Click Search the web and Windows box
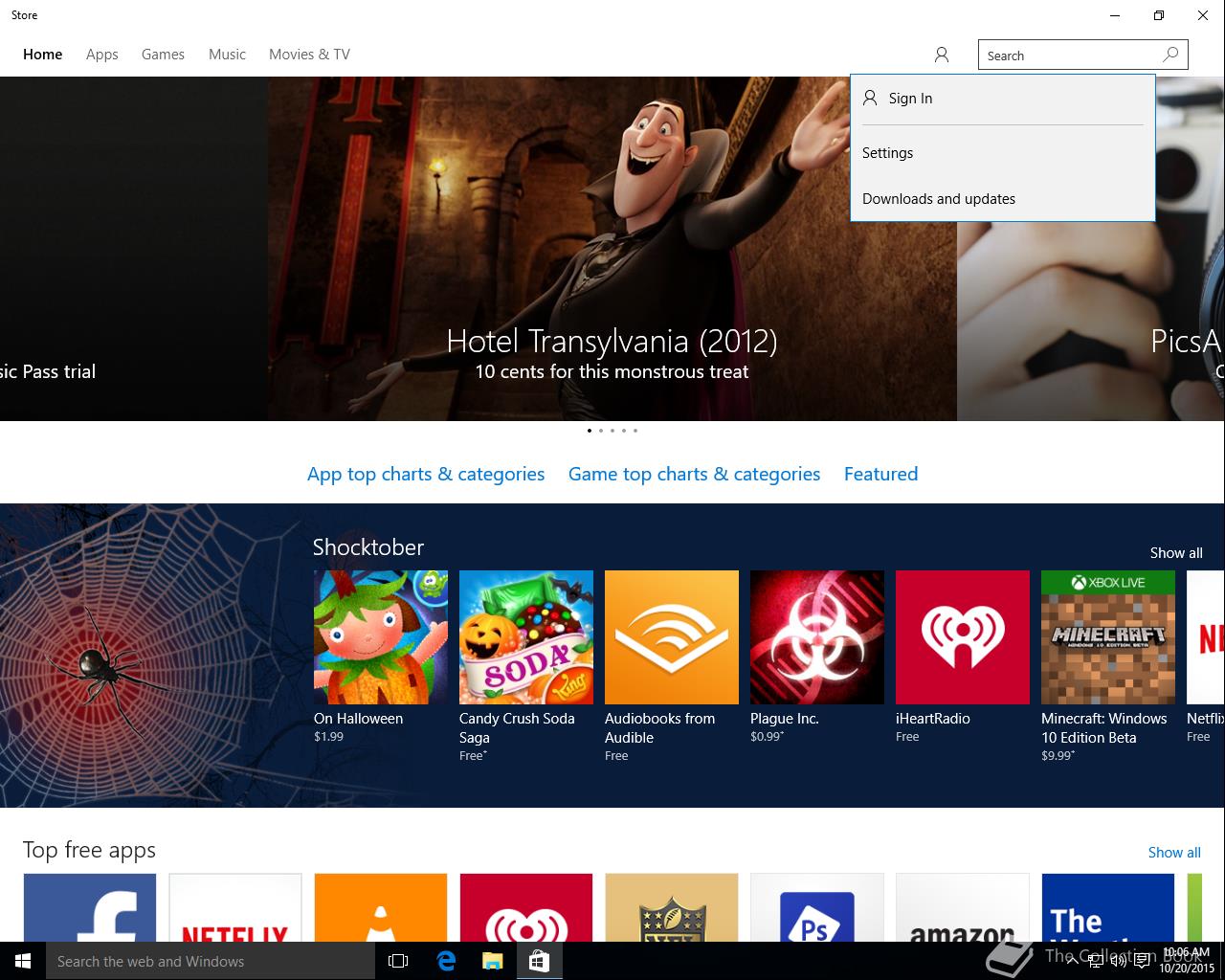 point(211,961)
